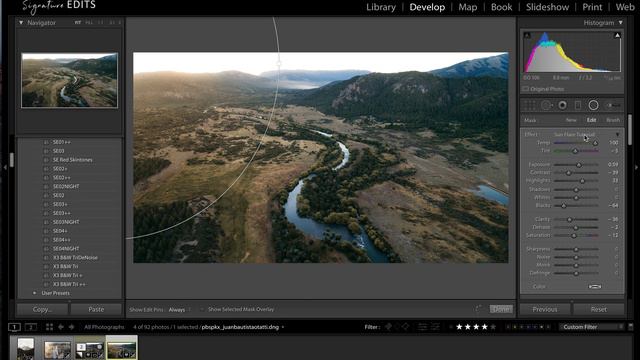Adjust the Exposure slider handle

coord(579,164)
